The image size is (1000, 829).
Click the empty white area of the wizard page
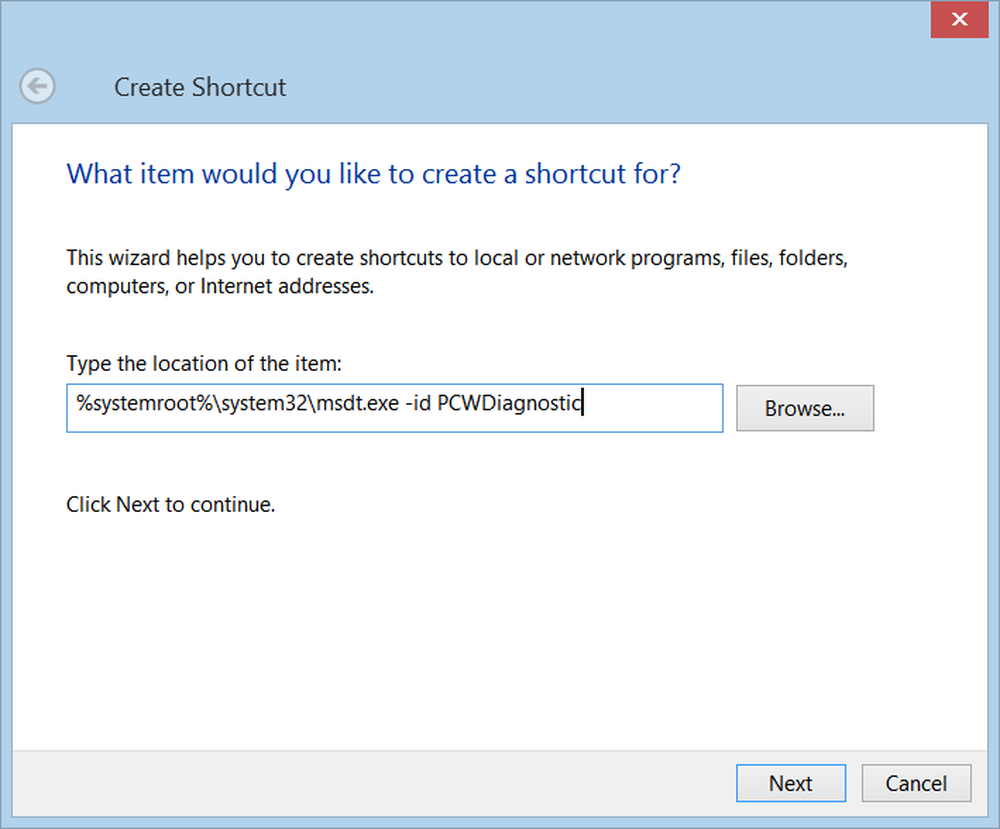pyautogui.click(x=500, y=630)
